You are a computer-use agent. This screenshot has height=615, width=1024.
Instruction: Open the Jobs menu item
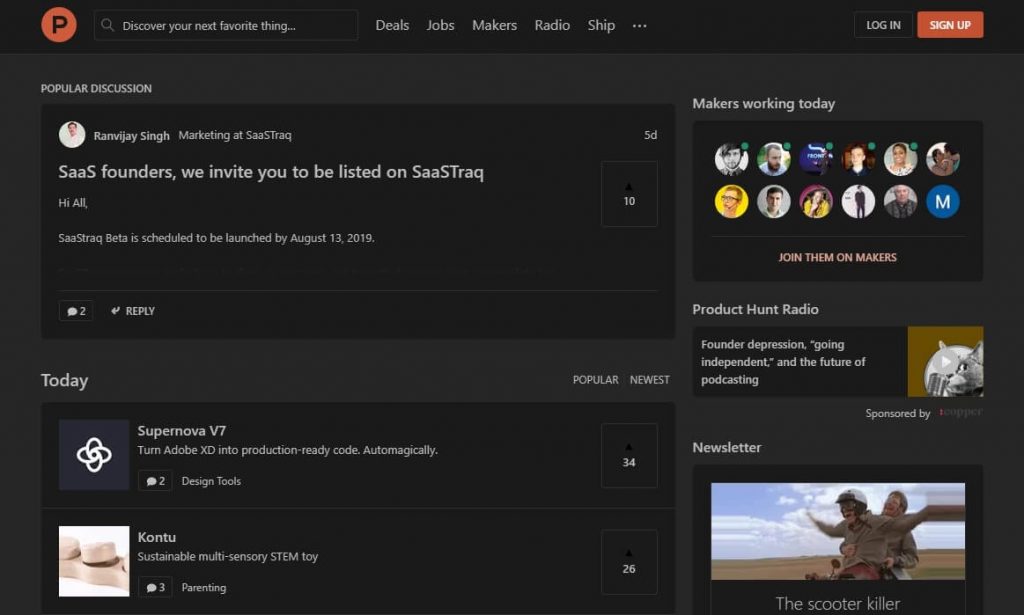[x=440, y=25]
